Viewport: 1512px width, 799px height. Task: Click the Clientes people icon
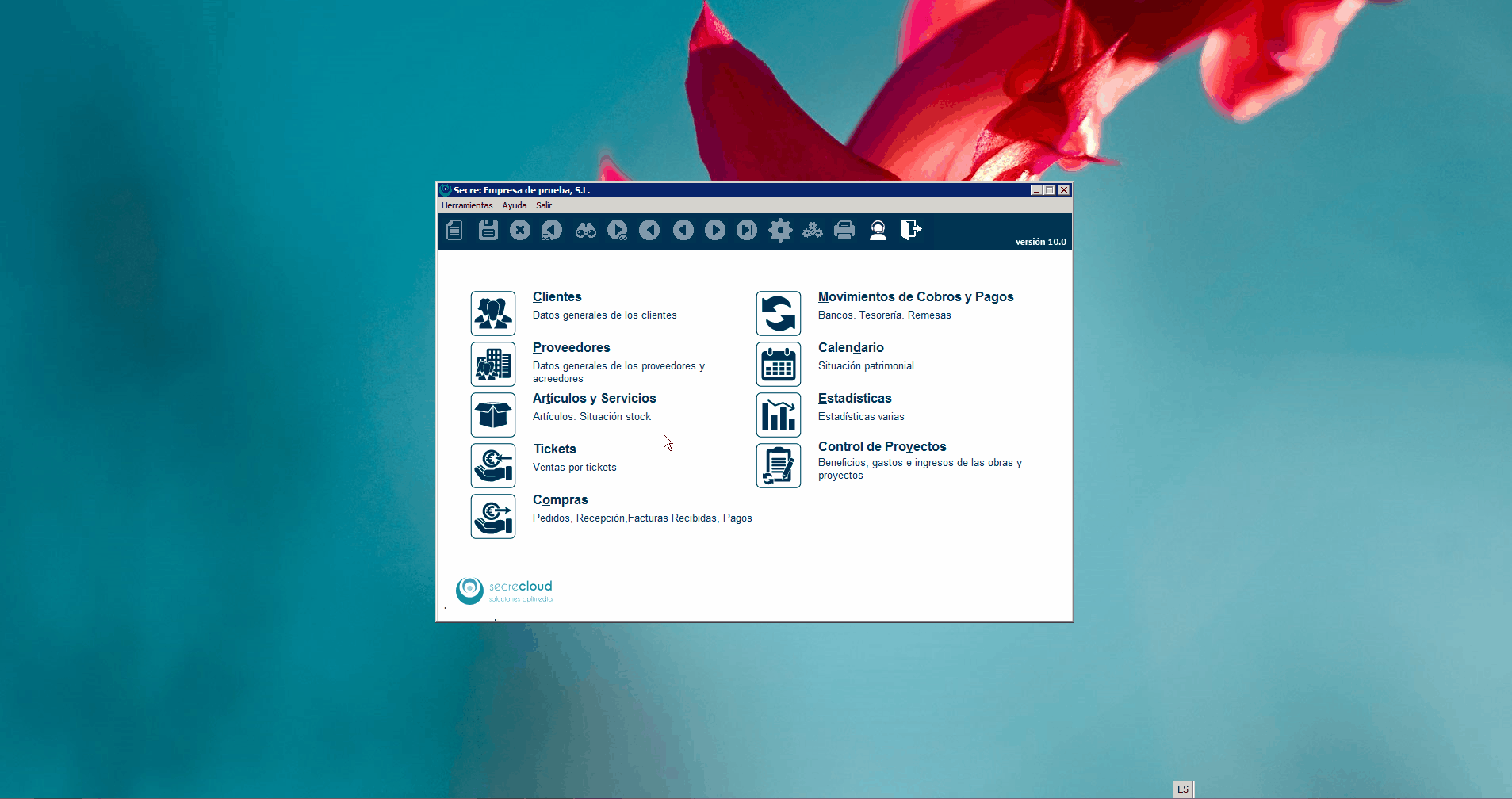pyautogui.click(x=492, y=313)
